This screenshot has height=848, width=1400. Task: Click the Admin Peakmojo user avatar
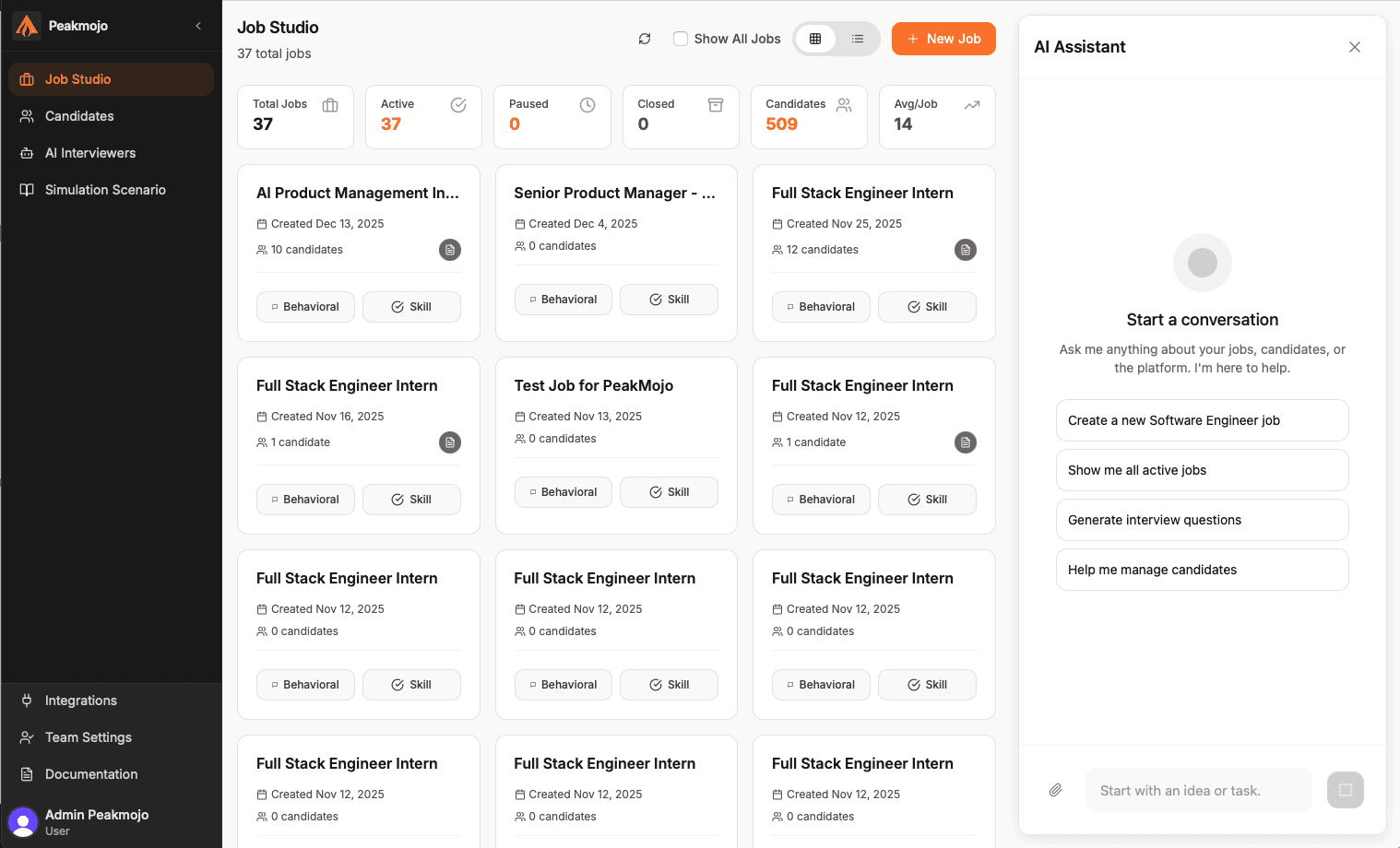[x=23, y=821]
